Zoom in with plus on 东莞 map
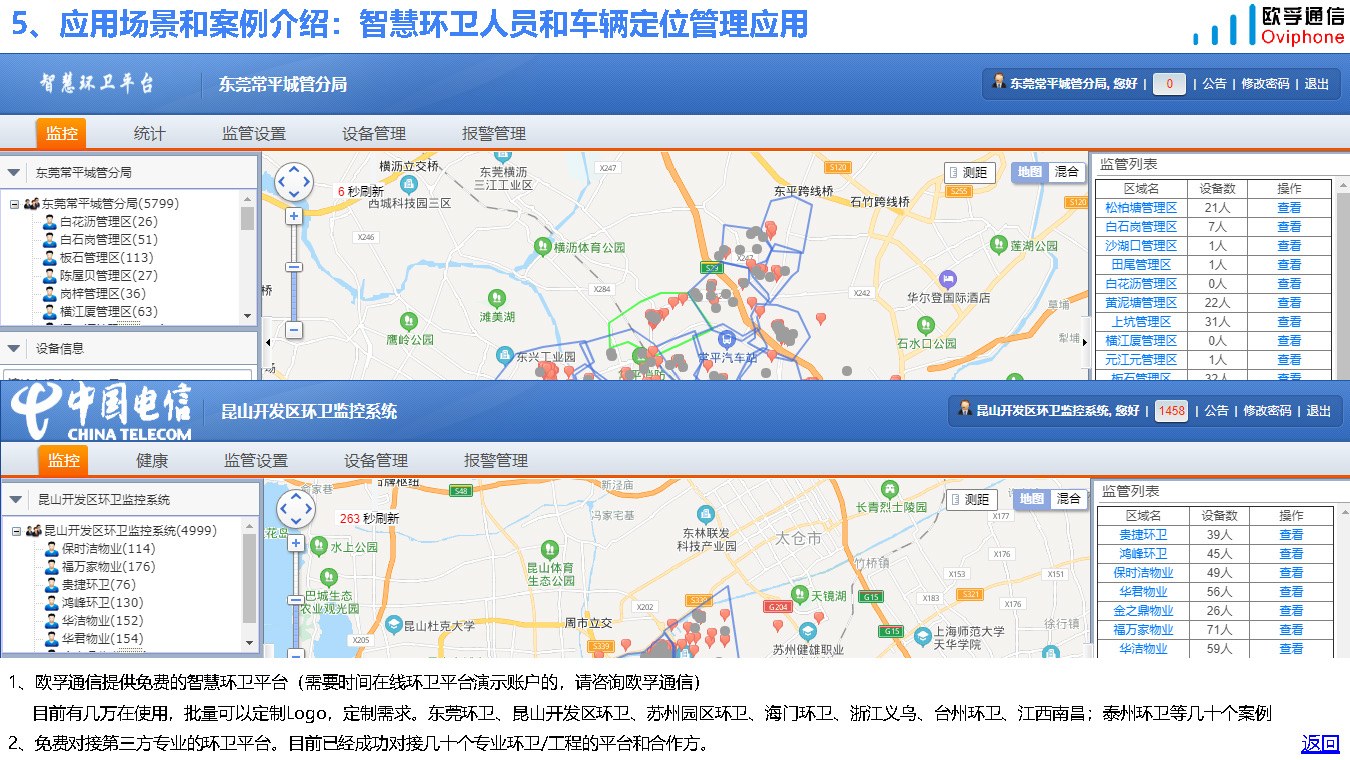 click(294, 216)
